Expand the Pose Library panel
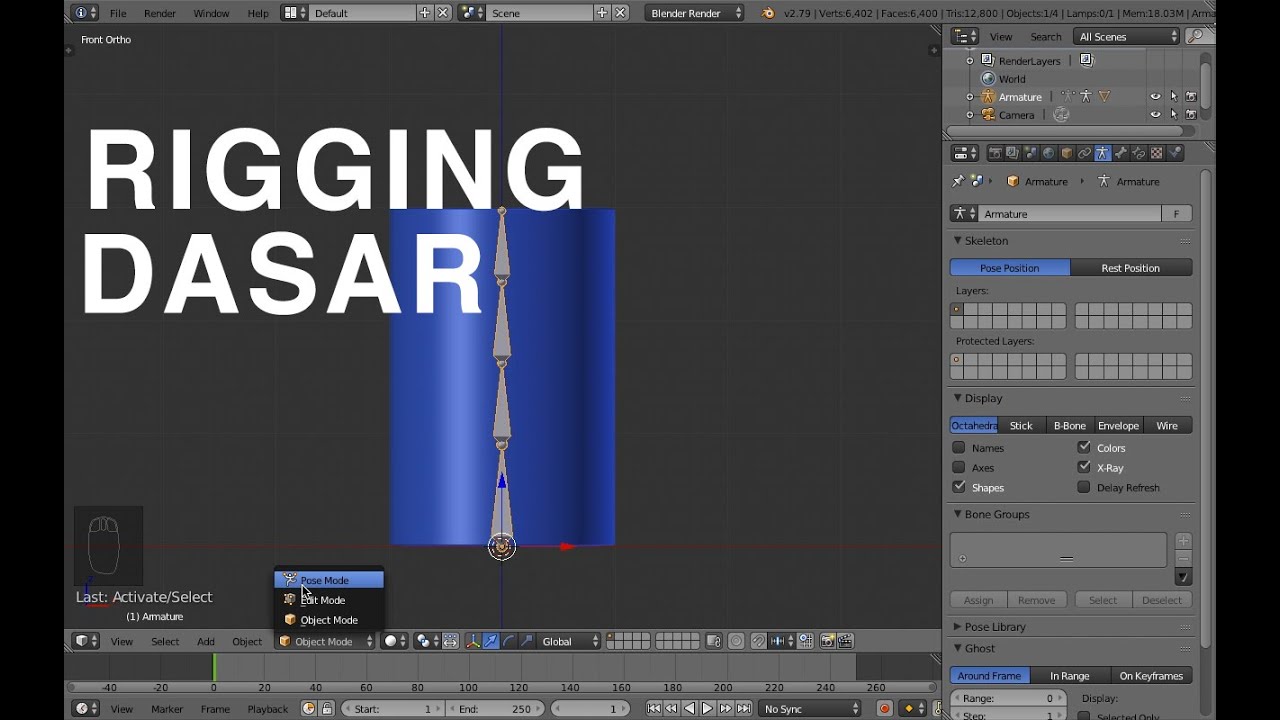Screen dimensions: 1280x720 tap(957, 627)
